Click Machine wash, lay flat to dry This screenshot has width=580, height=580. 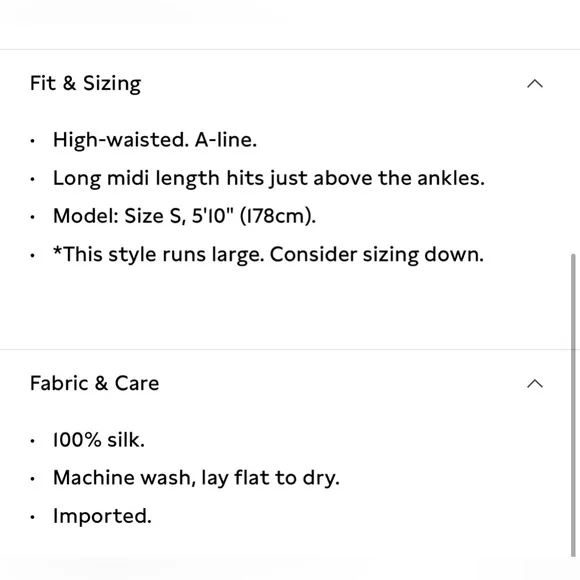(196, 478)
